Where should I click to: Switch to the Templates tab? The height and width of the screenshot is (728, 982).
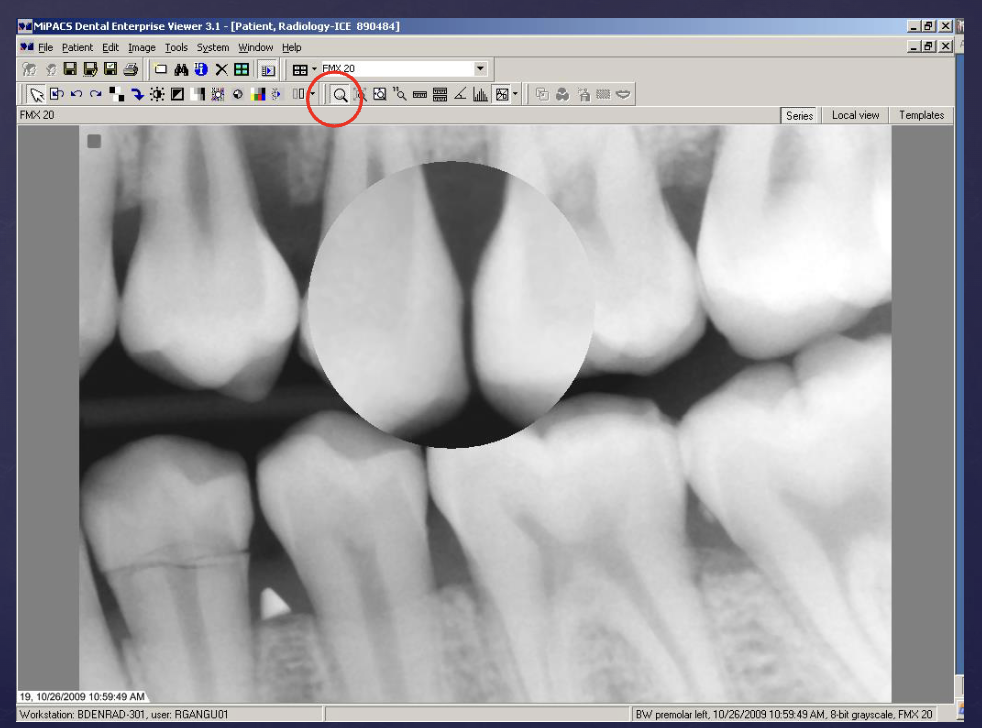tap(921, 115)
